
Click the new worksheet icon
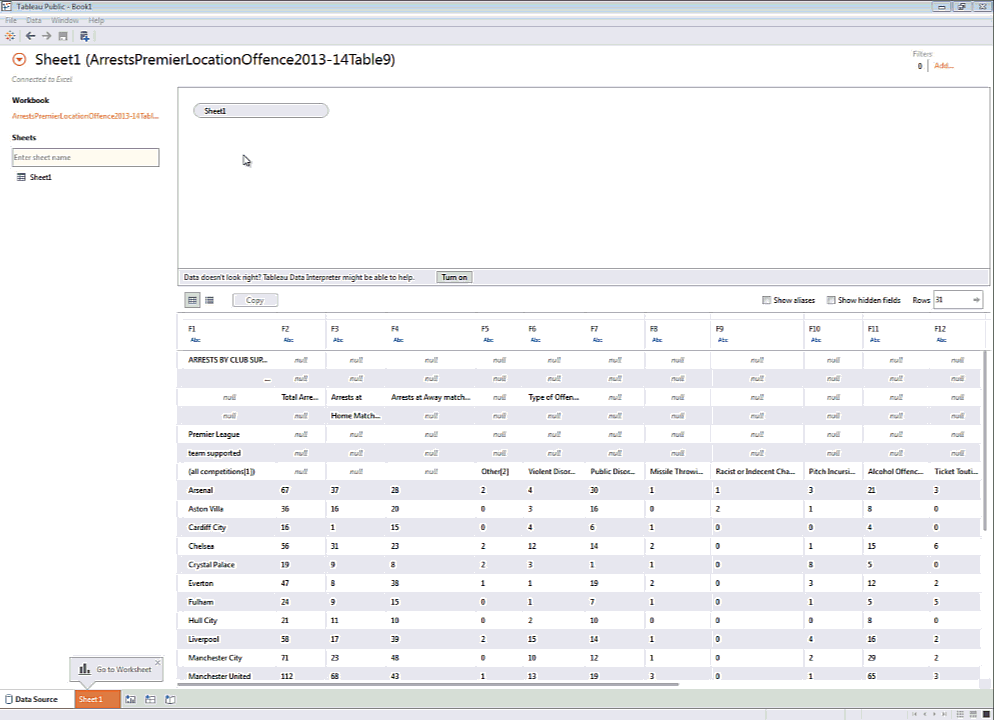click(x=131, y=699)
